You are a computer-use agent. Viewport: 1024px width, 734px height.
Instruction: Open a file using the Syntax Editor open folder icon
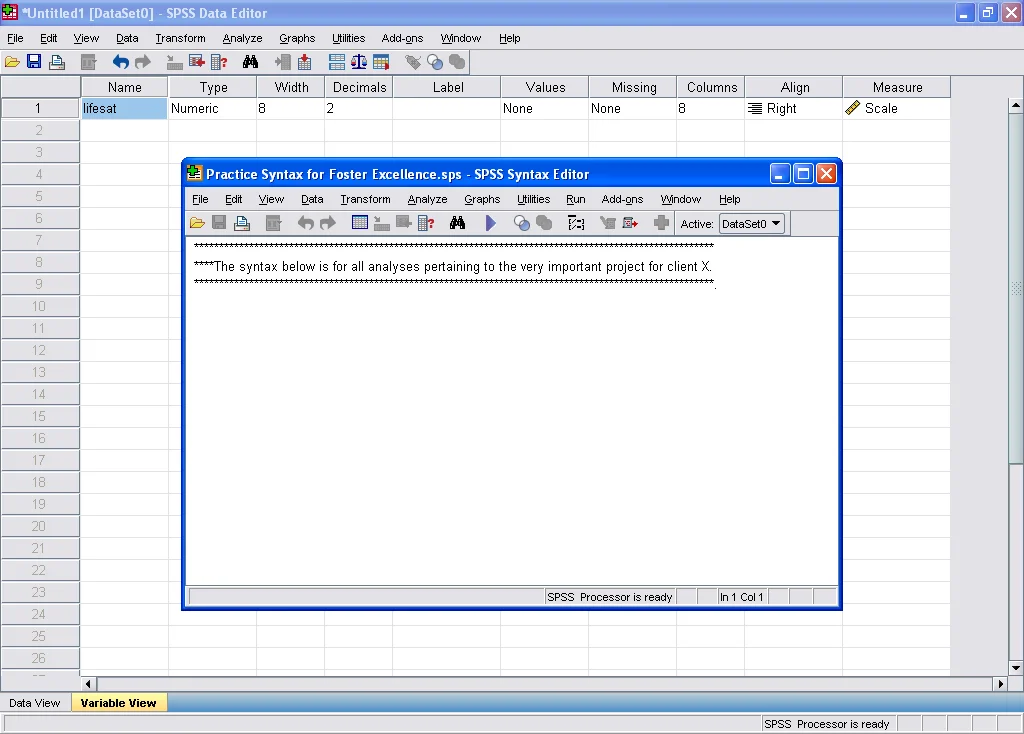point(198,223)
